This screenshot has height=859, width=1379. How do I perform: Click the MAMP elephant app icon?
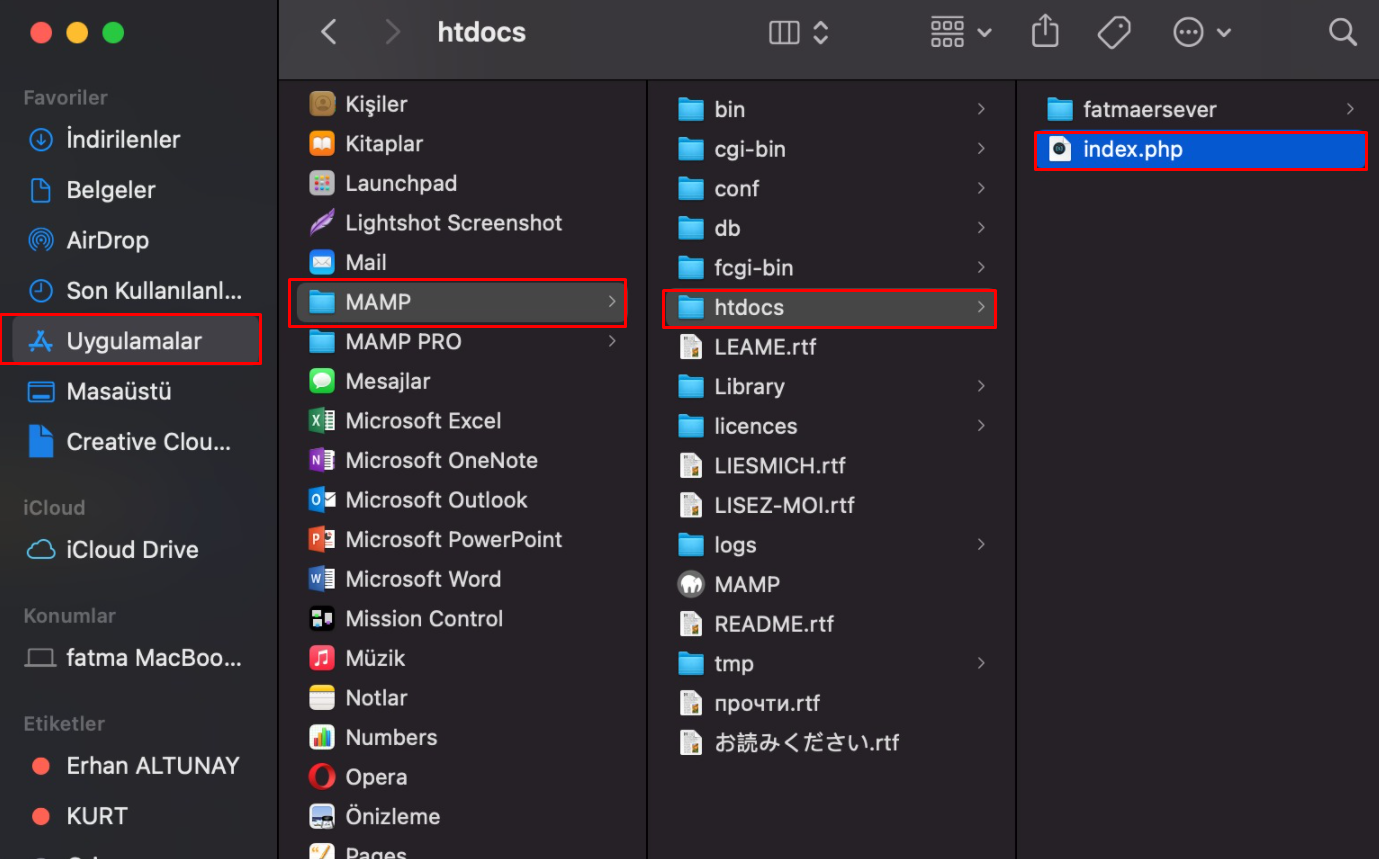click(691, 584)
